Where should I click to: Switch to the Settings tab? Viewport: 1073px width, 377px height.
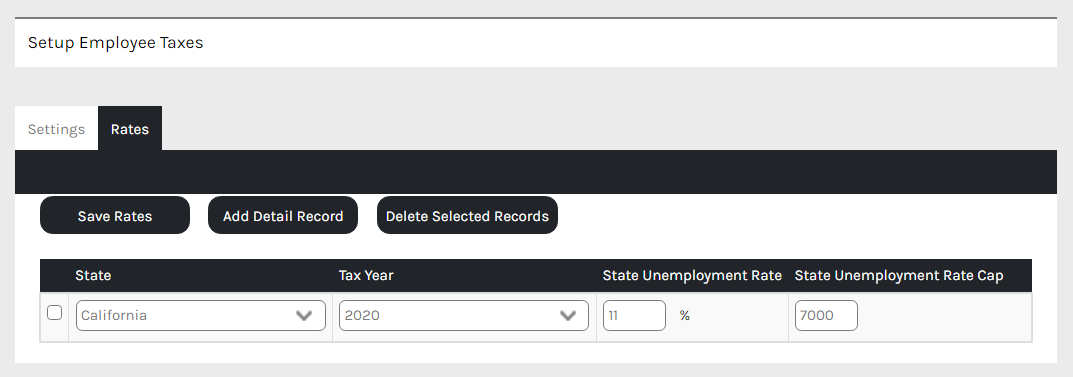(56, 129)
